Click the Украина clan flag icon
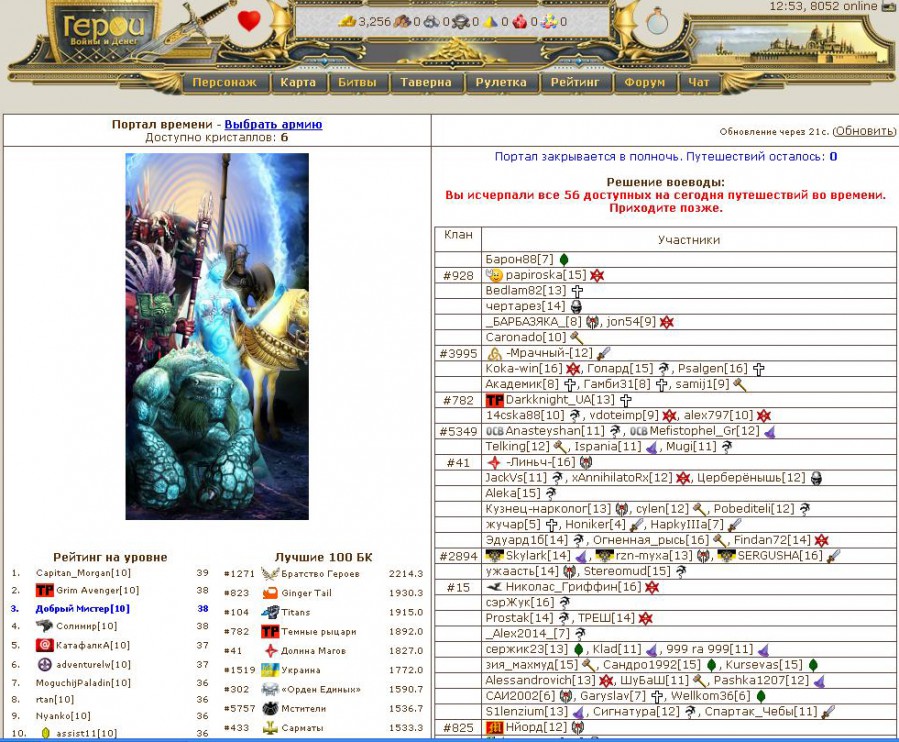Image resolution: width=899 pixels, height=742 pixels. tap(269, 670)
